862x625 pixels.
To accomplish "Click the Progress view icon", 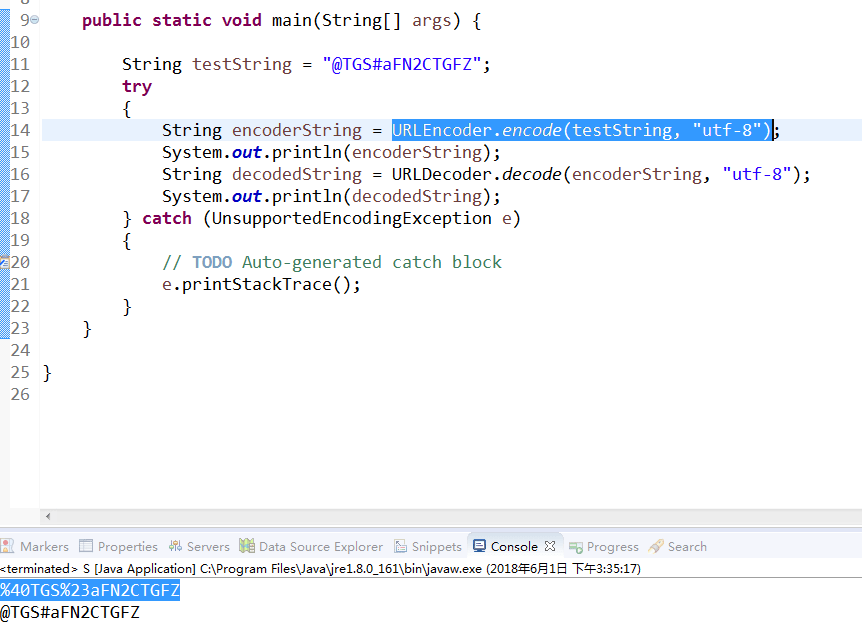I will (x=575, y=546).
